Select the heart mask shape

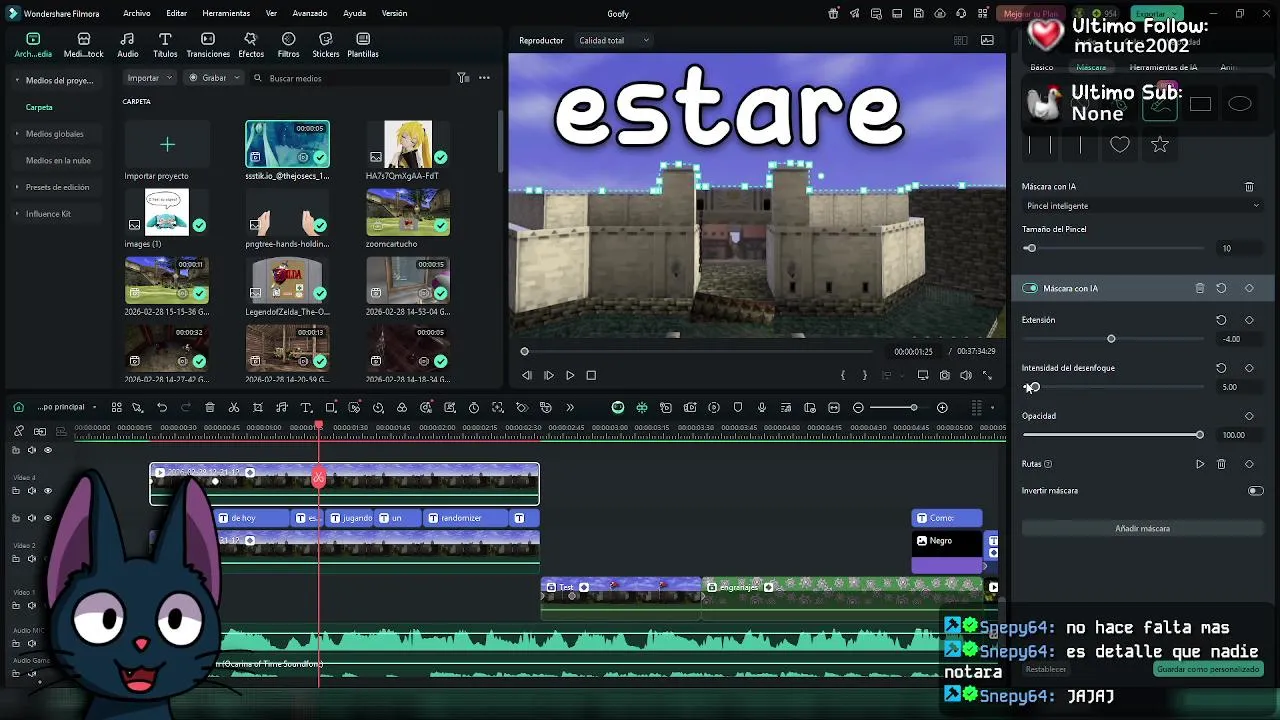(x=1120, y=145)
